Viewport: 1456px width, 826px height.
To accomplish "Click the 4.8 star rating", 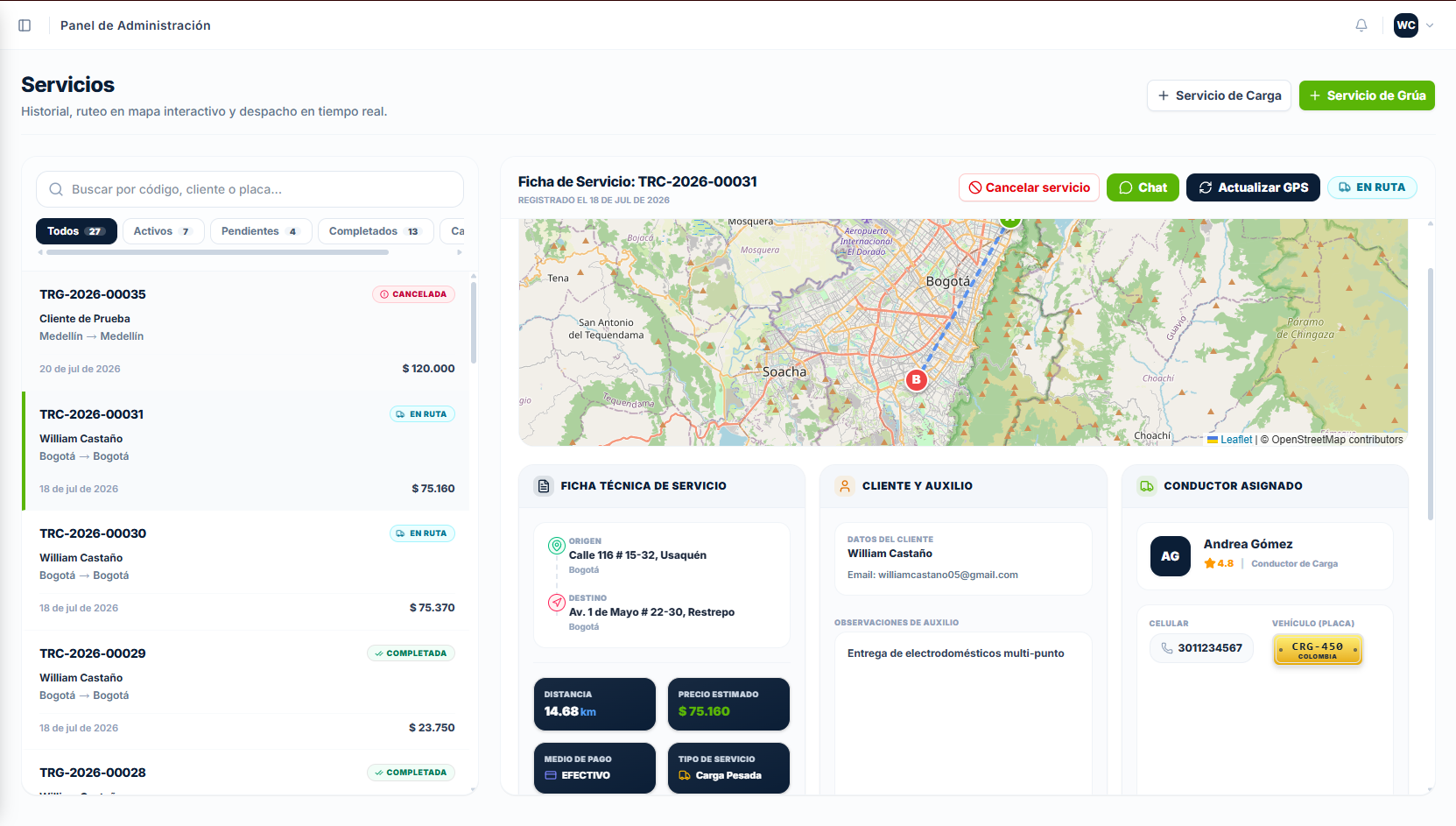I will pos(1219,563).
